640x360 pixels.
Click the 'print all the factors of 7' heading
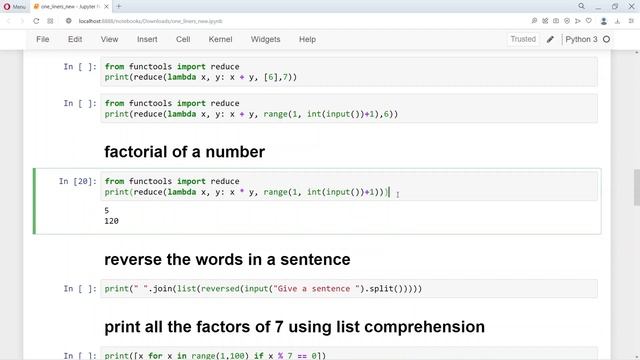pos(295,327)
